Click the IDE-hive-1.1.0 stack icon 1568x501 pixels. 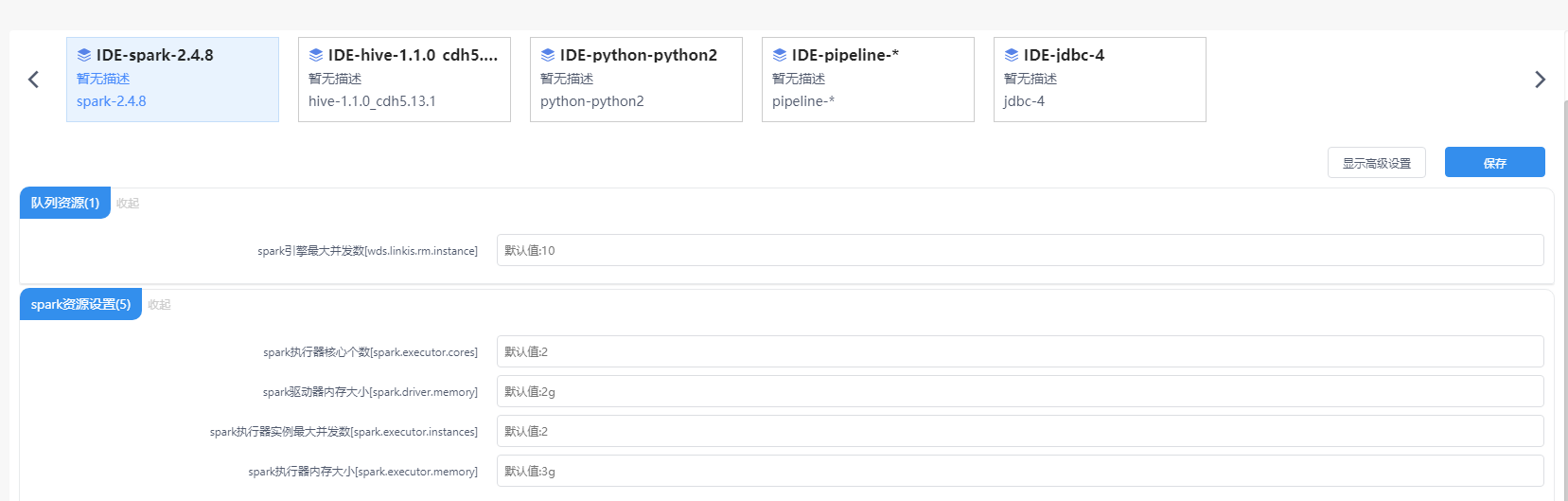316,55
